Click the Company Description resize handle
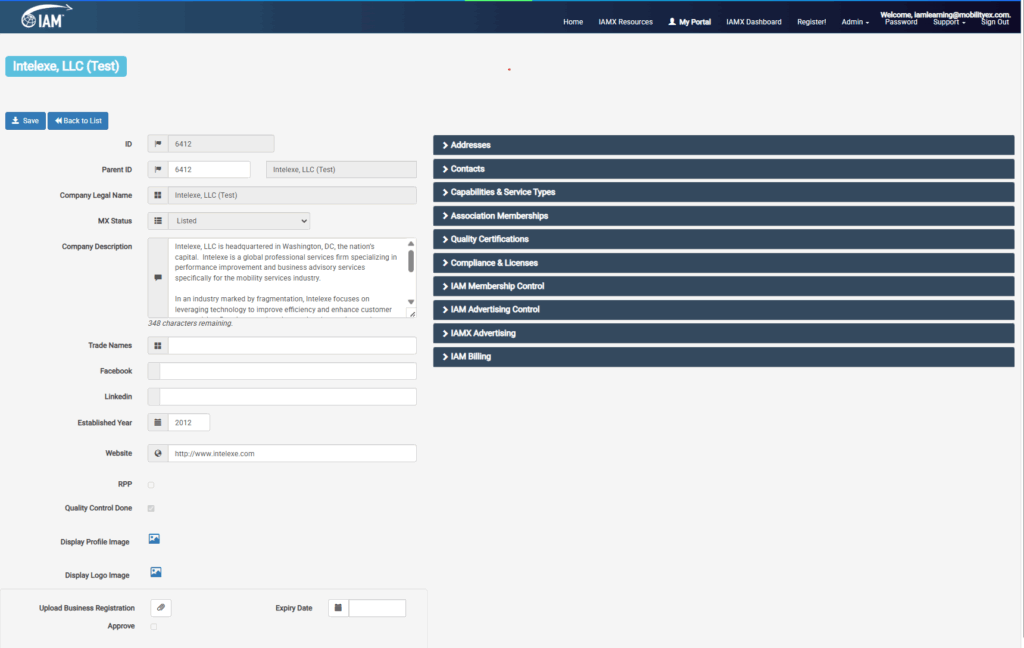Screen dimensions: 1024x648 (x=412, y=314)
